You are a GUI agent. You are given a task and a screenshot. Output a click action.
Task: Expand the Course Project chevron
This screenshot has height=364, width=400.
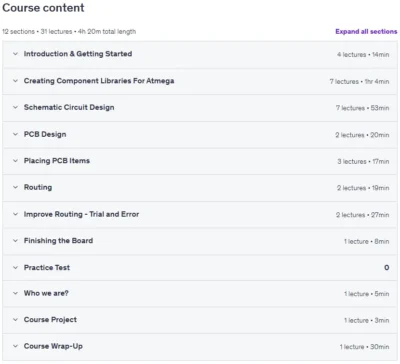click(x=15, y=320)
